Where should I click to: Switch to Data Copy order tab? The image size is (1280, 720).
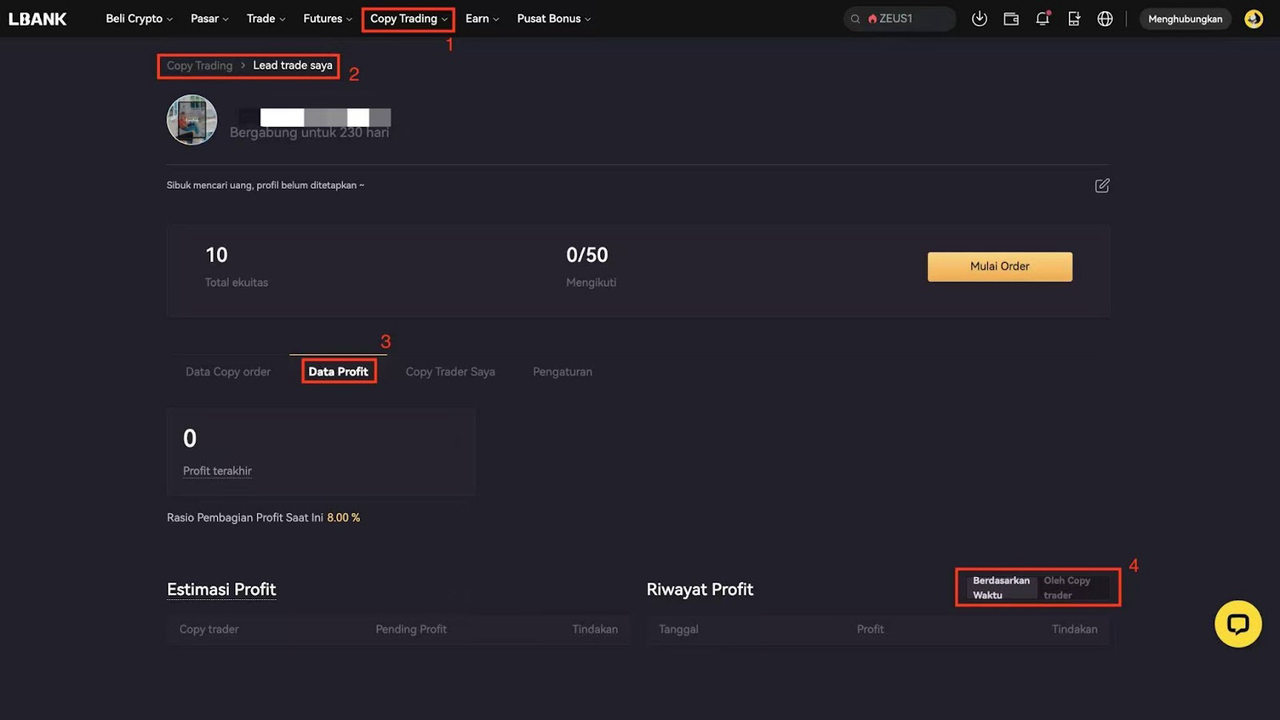click(x=228, y=372)
